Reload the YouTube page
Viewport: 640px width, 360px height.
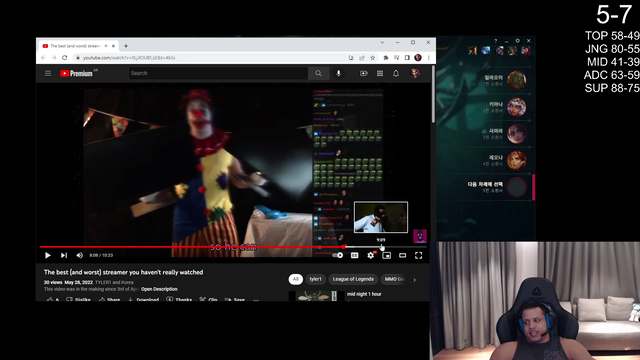[x=64, y=58]
